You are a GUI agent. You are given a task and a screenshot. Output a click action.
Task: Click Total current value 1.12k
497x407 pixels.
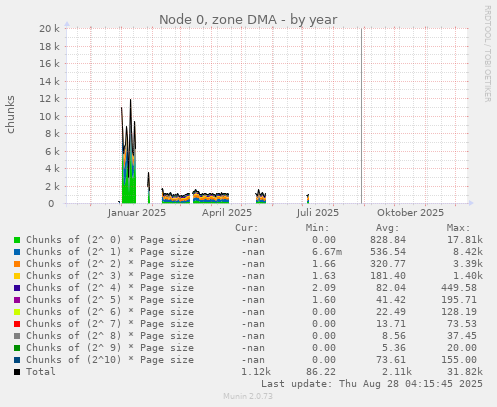tap(256, 372)
